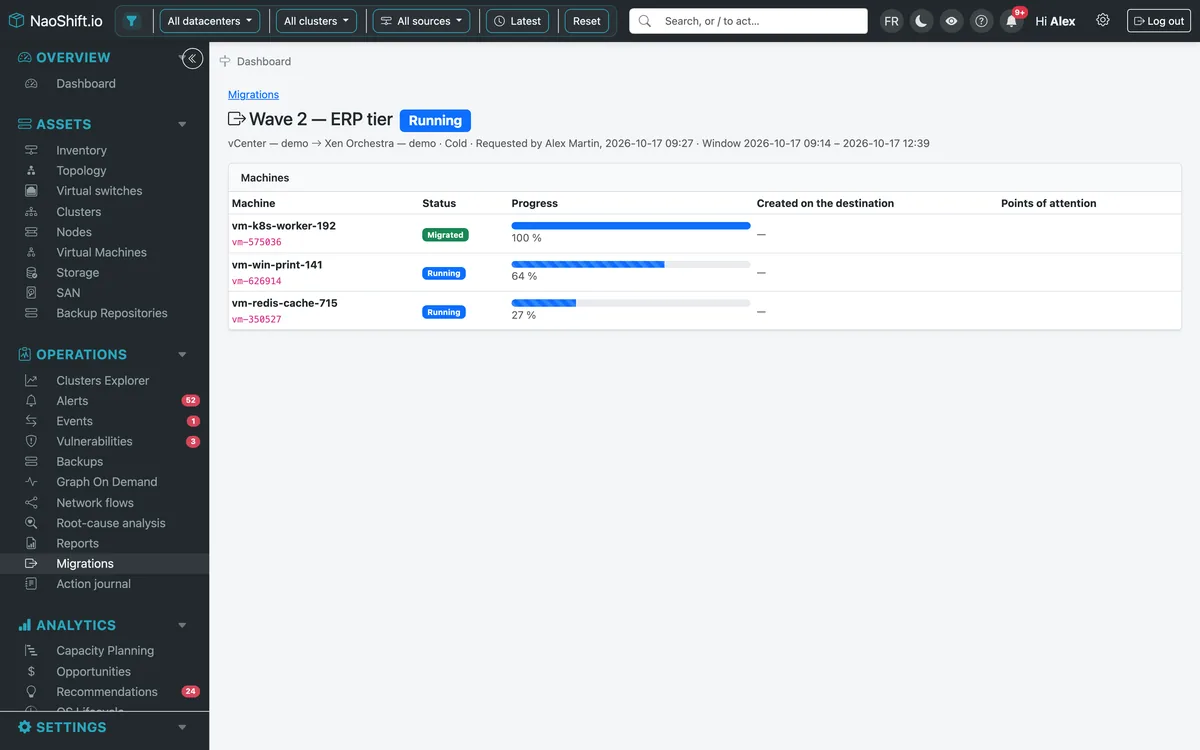Toggle the eye visibility icon in header
1200x750 pixels.
[x=951, y=21]
